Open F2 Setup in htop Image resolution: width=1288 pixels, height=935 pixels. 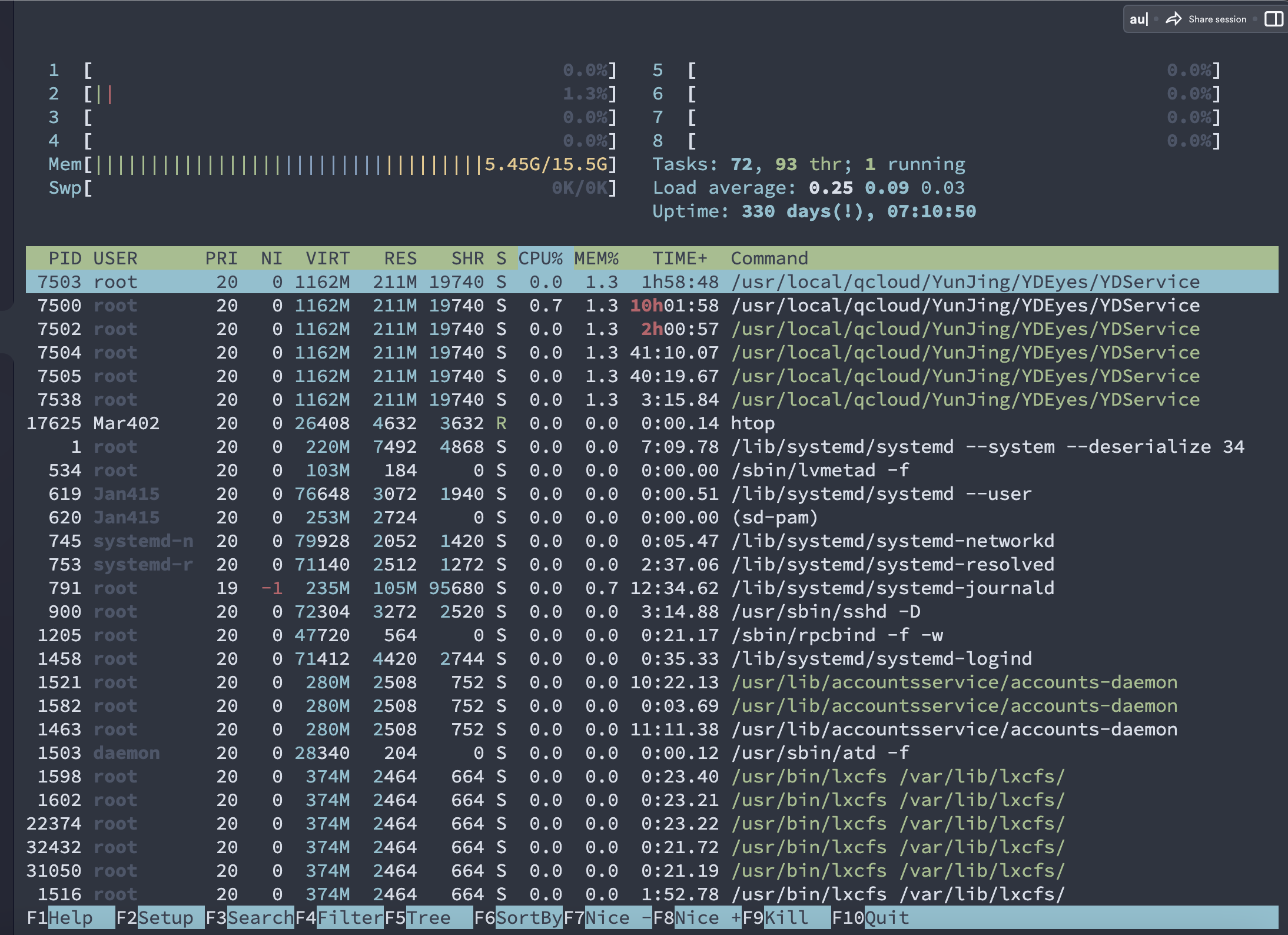(160, 917)
